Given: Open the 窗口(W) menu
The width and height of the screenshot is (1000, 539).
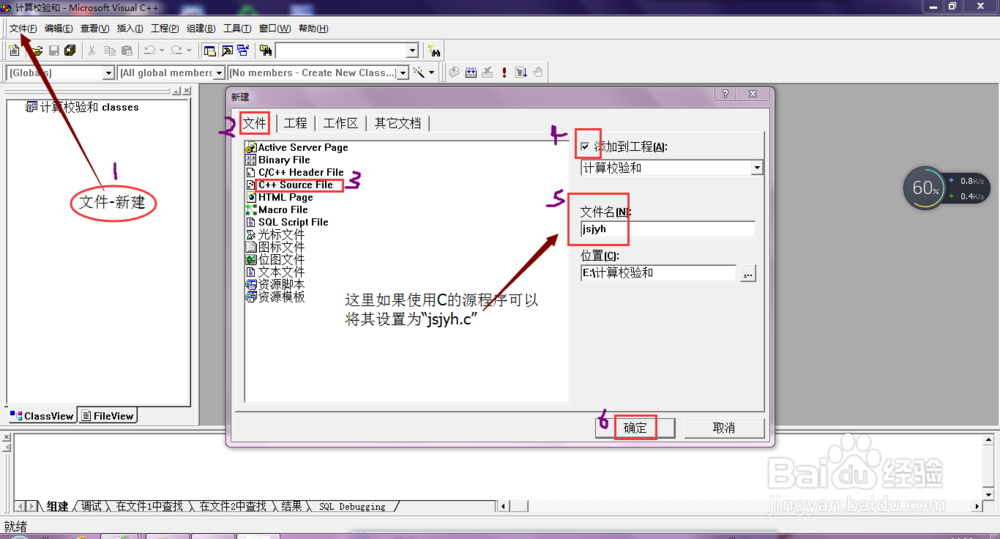Looking at the screenshot, I should pos(275,29).
